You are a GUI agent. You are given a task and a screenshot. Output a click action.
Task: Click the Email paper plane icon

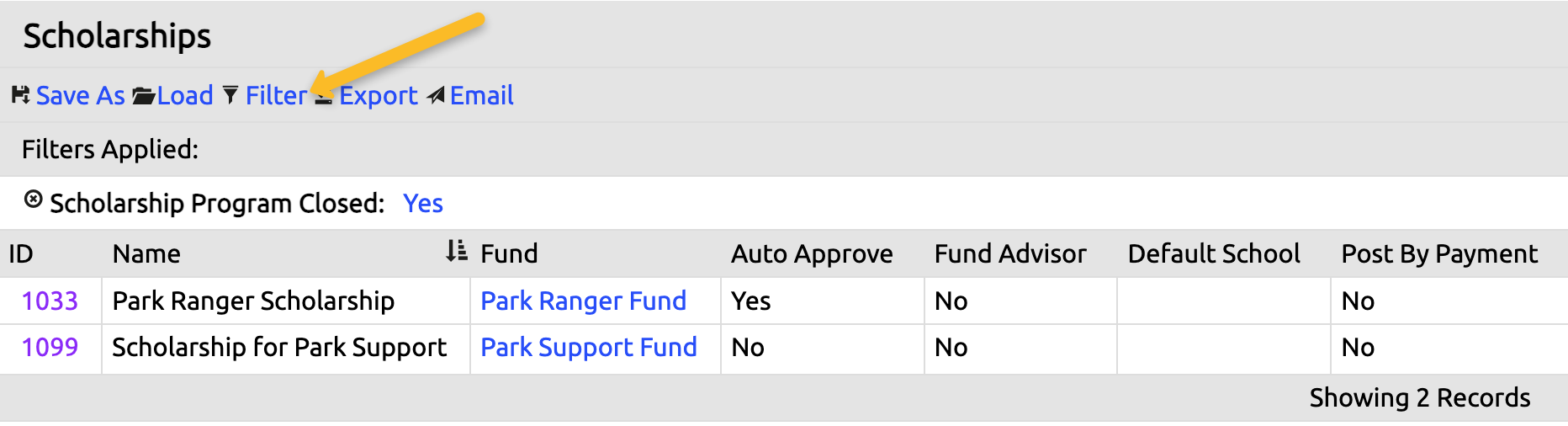pyautogui.click(x=436, y=96)
